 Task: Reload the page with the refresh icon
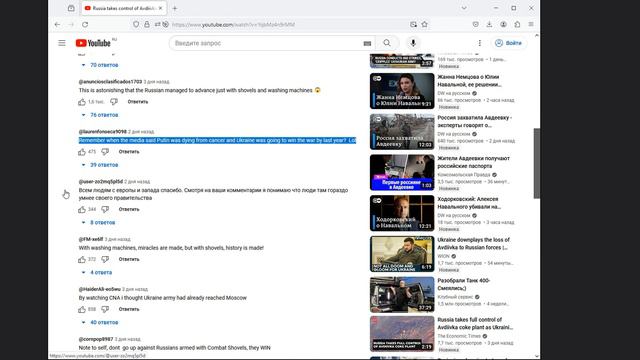pos(85,24)
